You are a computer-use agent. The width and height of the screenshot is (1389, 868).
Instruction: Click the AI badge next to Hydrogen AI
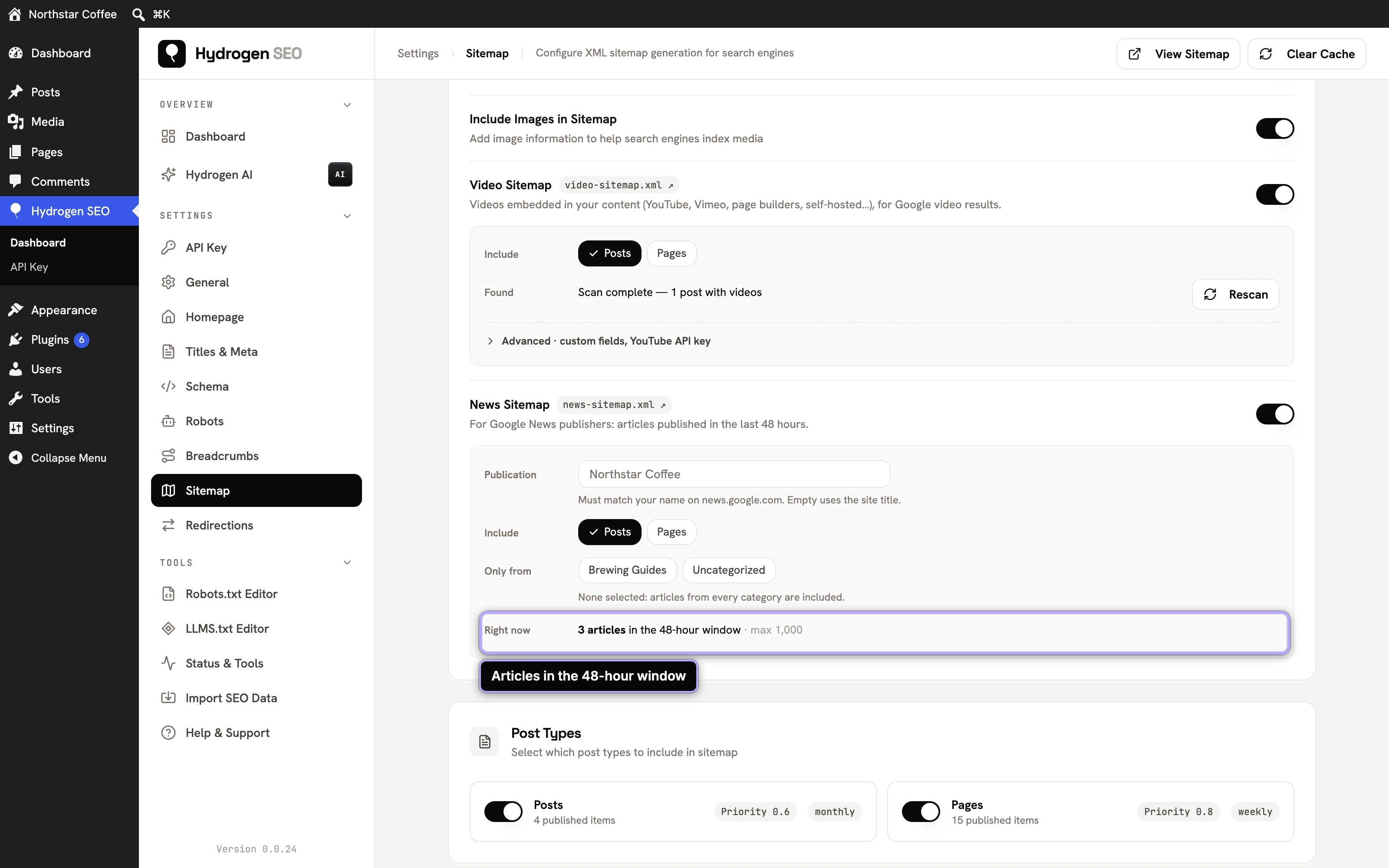(340, 174)
